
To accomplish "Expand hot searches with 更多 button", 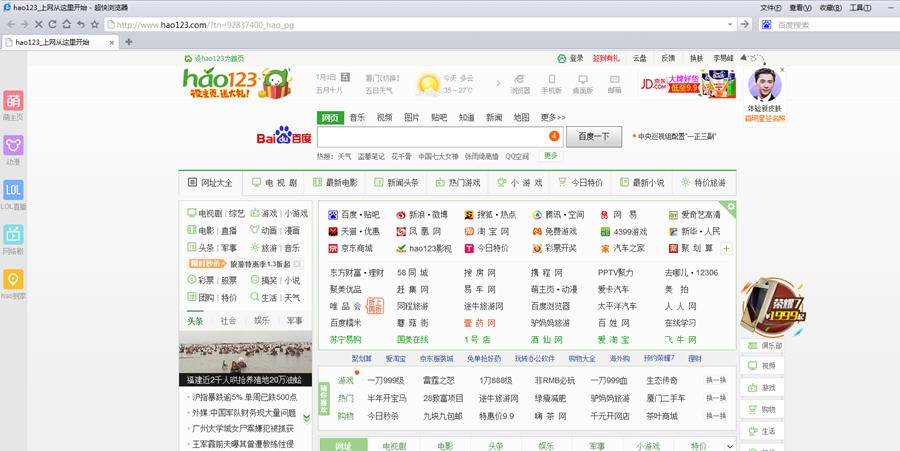I will click(551, 155).
